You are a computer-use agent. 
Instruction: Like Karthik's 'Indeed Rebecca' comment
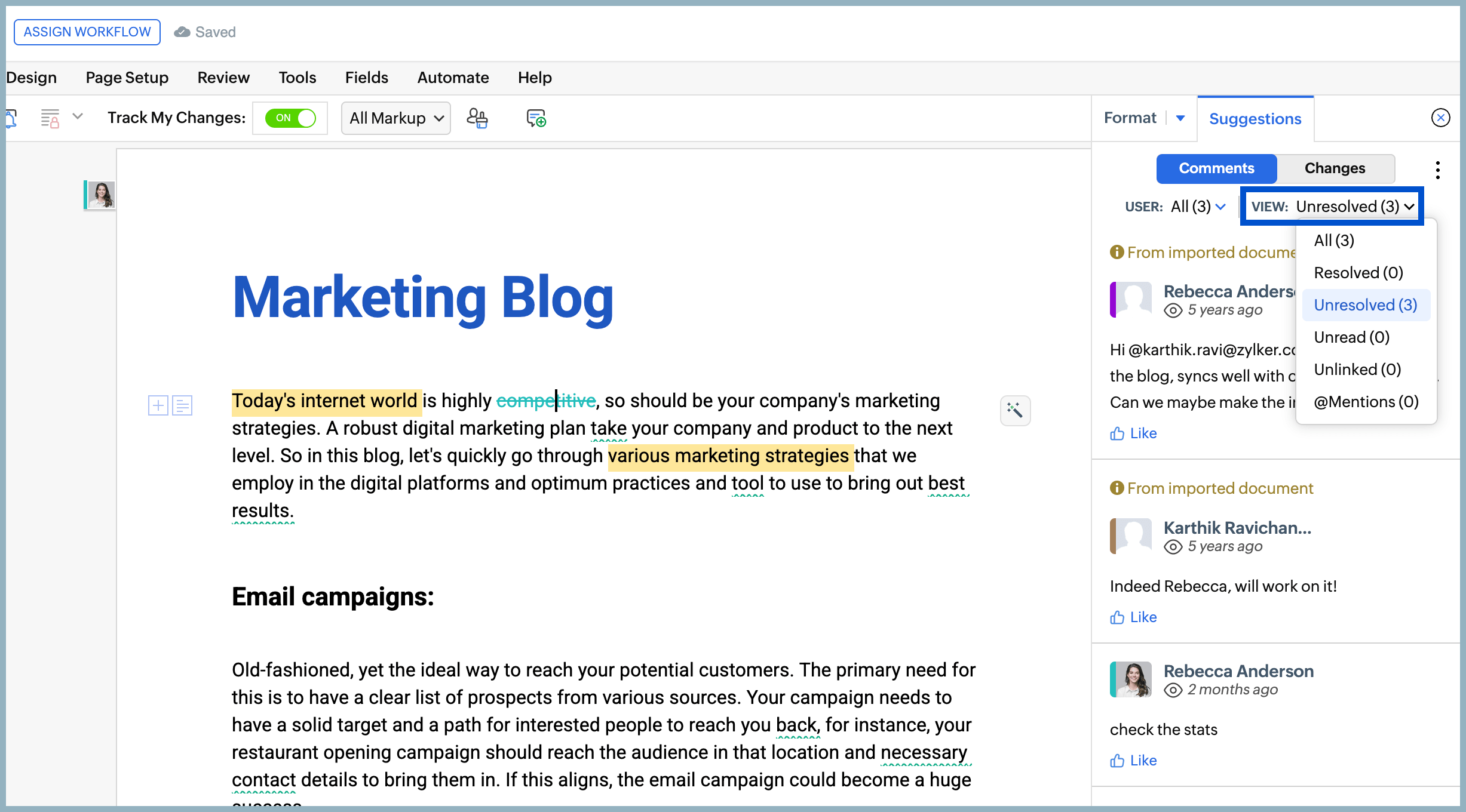pos(1133,617)
